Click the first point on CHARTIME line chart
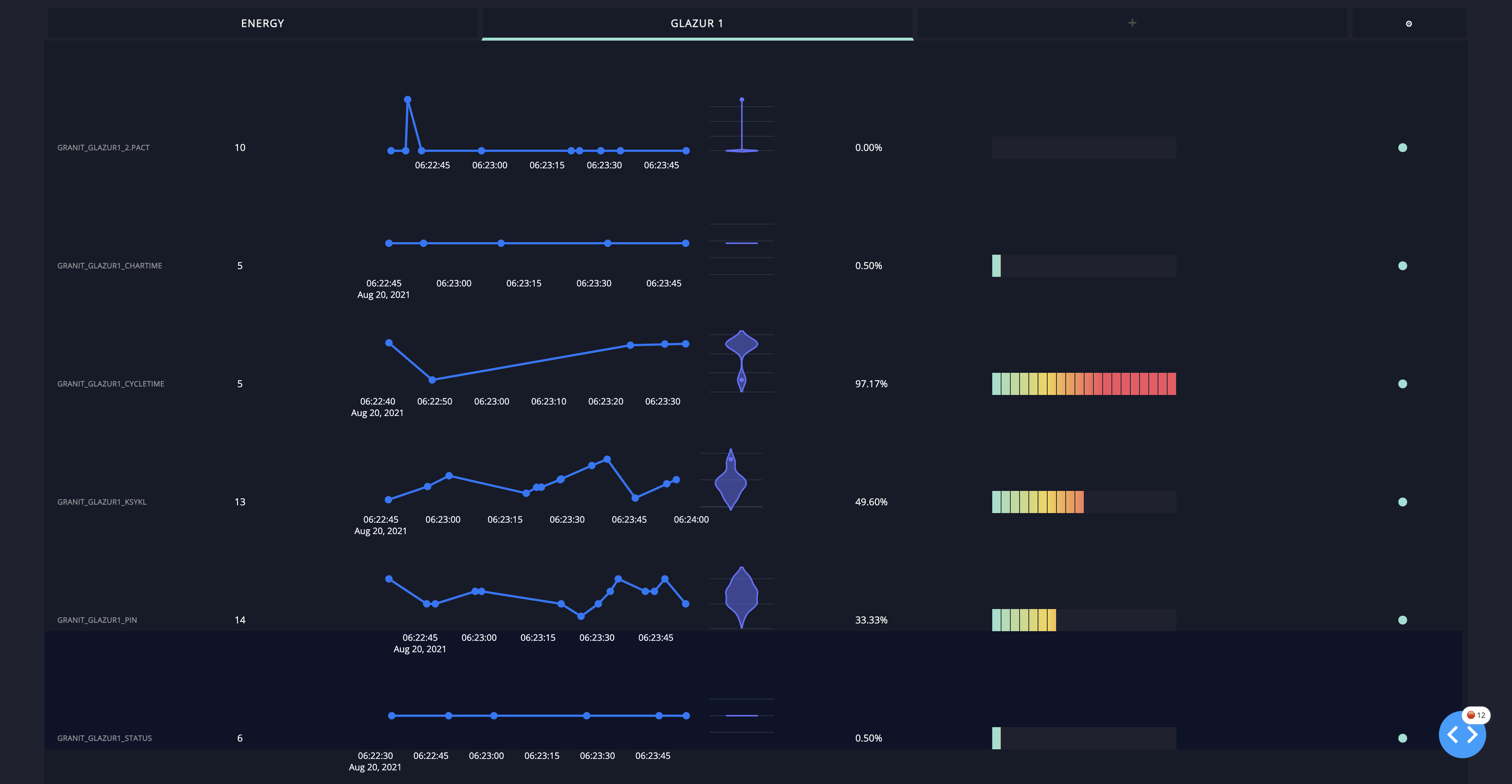 click(389, 243)
